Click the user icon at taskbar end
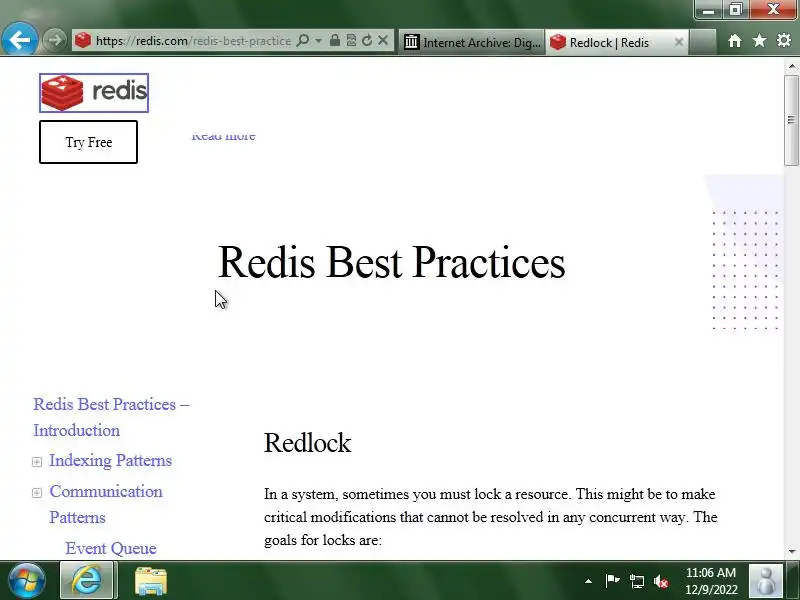The height and width of the screenshot is (600, 800). tap(766, 581)
